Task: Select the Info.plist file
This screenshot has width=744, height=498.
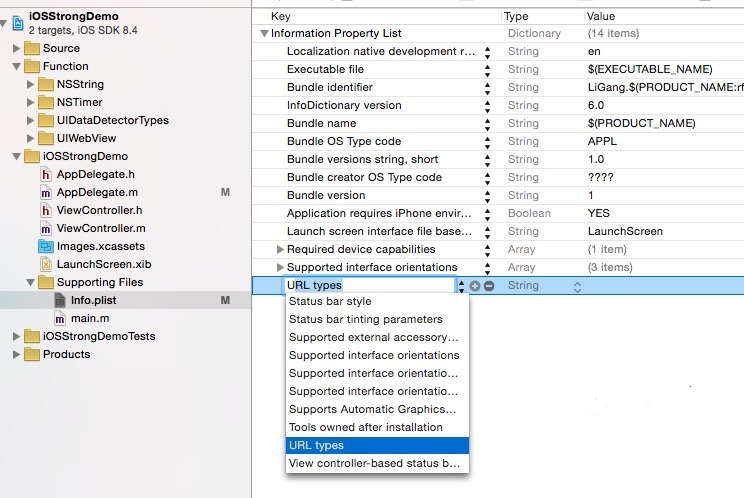Action: [x=95, y=300]
